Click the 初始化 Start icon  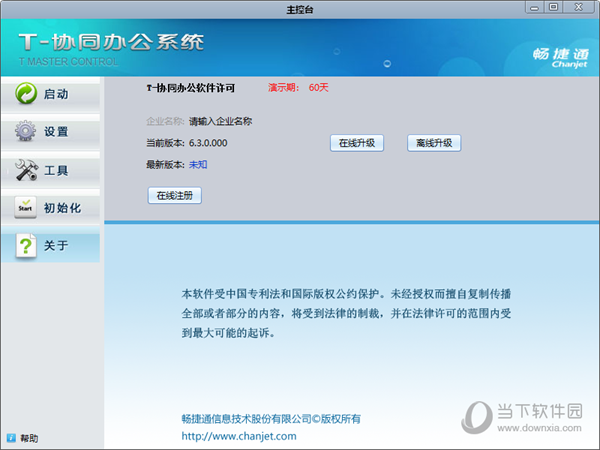25,207
